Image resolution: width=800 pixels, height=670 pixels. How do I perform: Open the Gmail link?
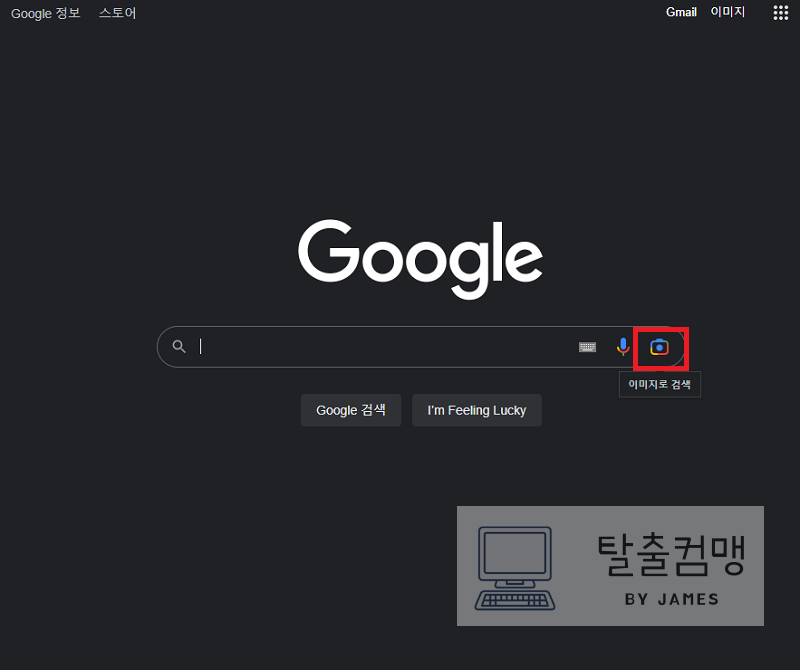click(681, 12)
